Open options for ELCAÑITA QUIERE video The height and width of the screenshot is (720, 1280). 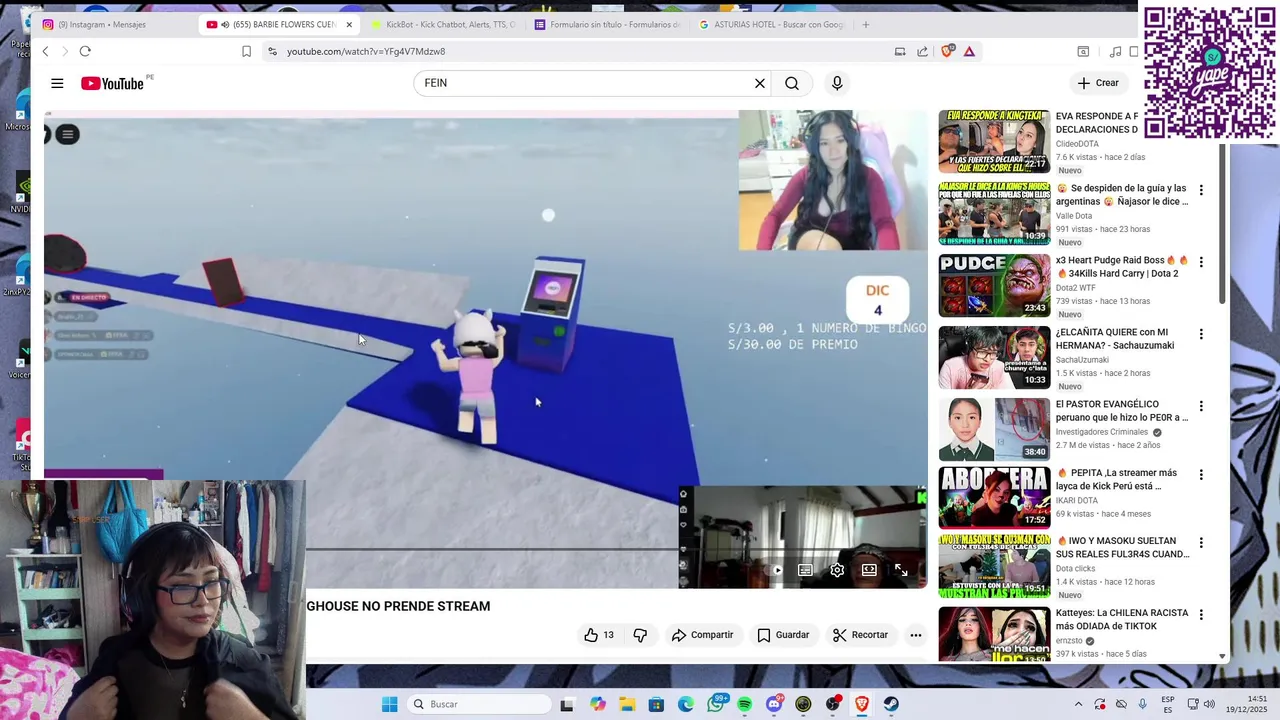[x=1201, y=334]
